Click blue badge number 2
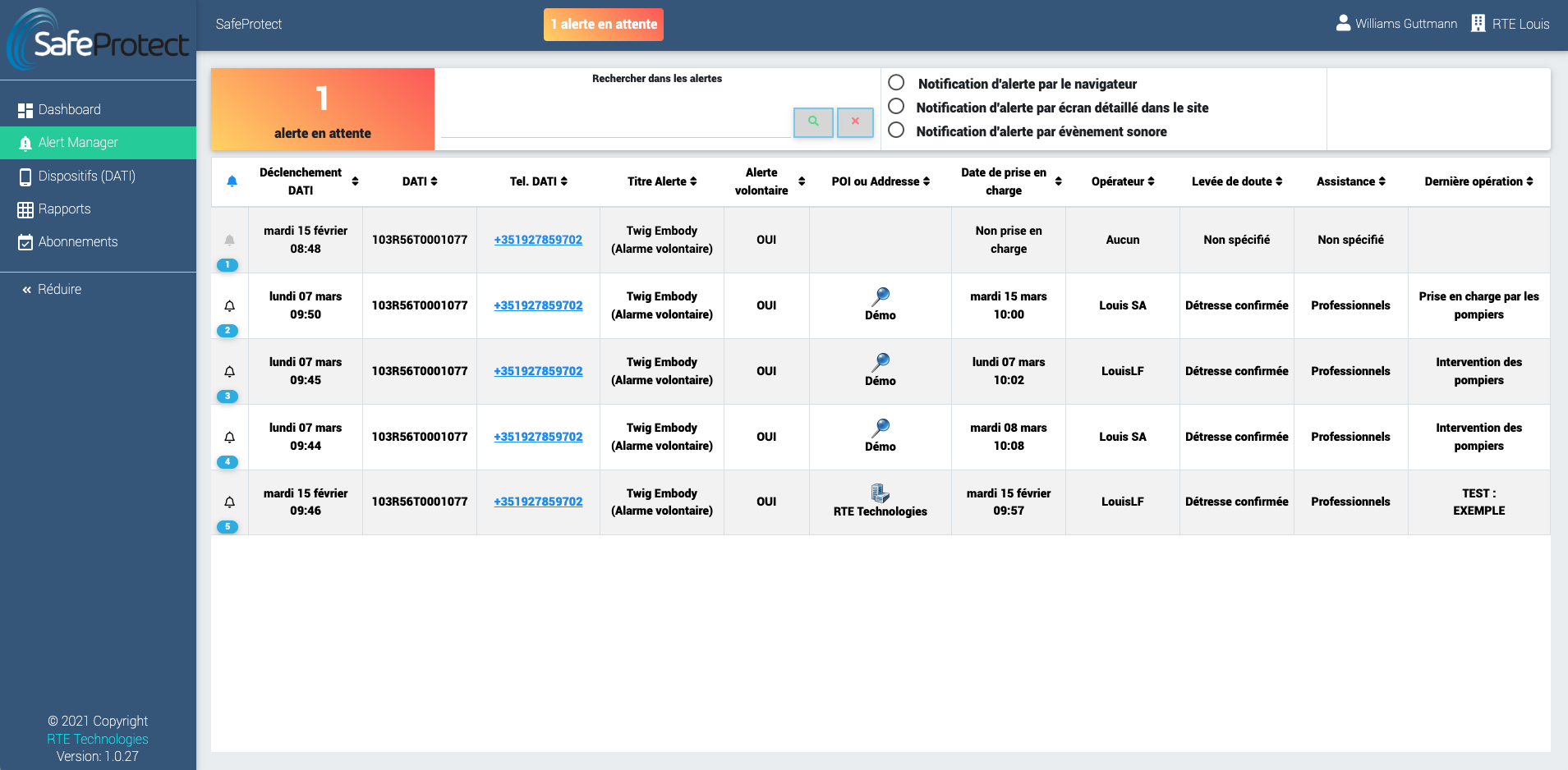This screenshot has width=1568, height=770. click(x=228, y=330)
